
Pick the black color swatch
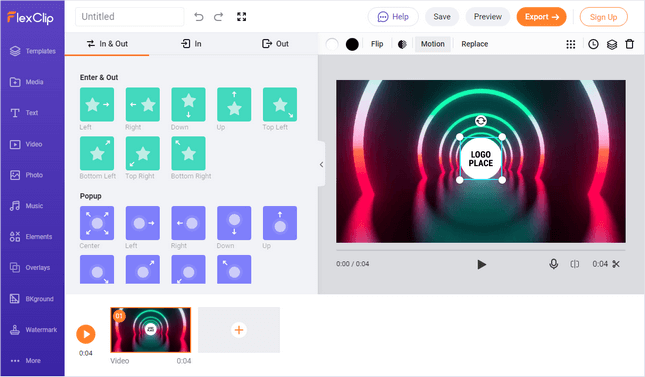pos(352,44)
